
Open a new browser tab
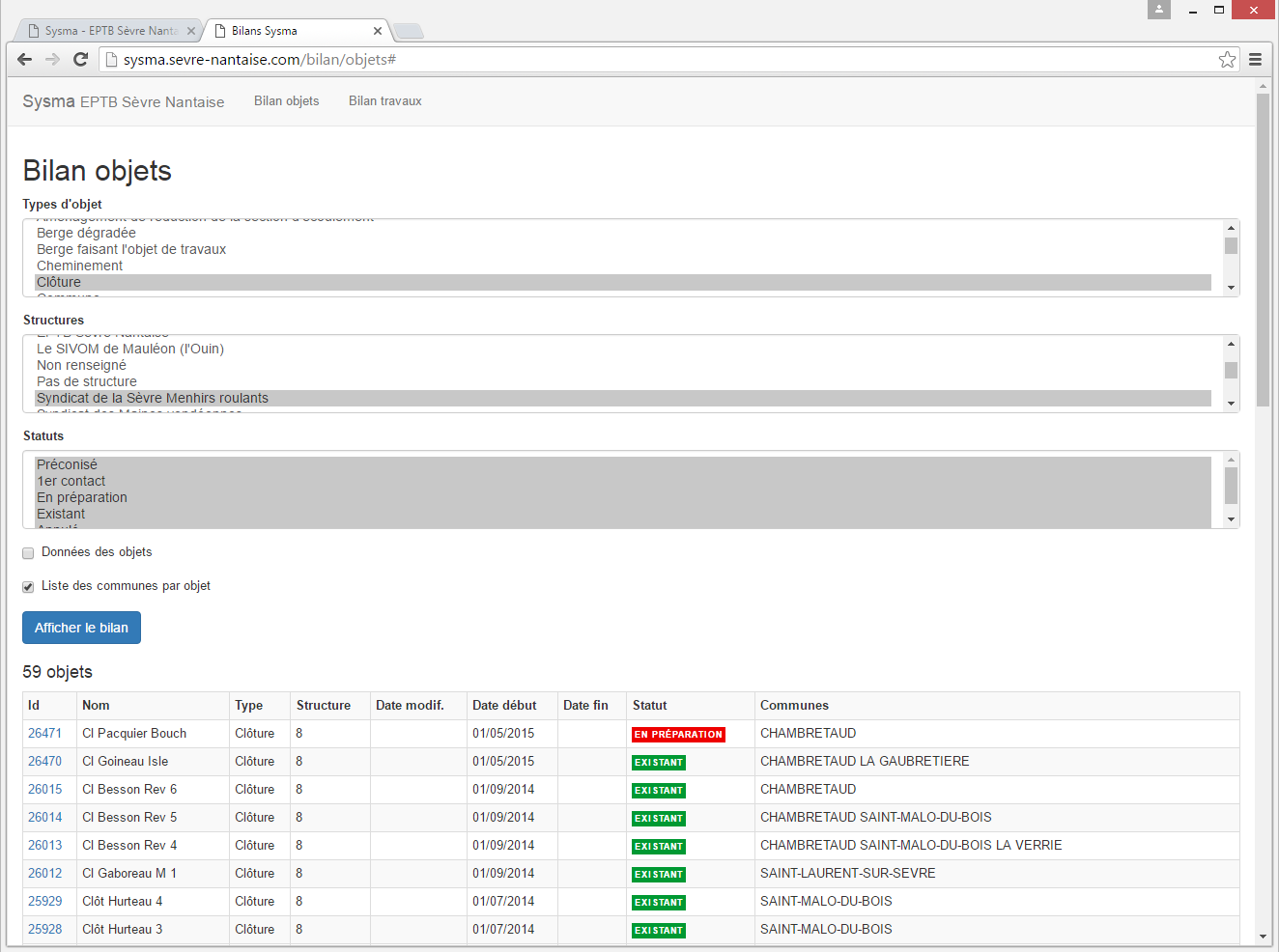coord(410,31)
